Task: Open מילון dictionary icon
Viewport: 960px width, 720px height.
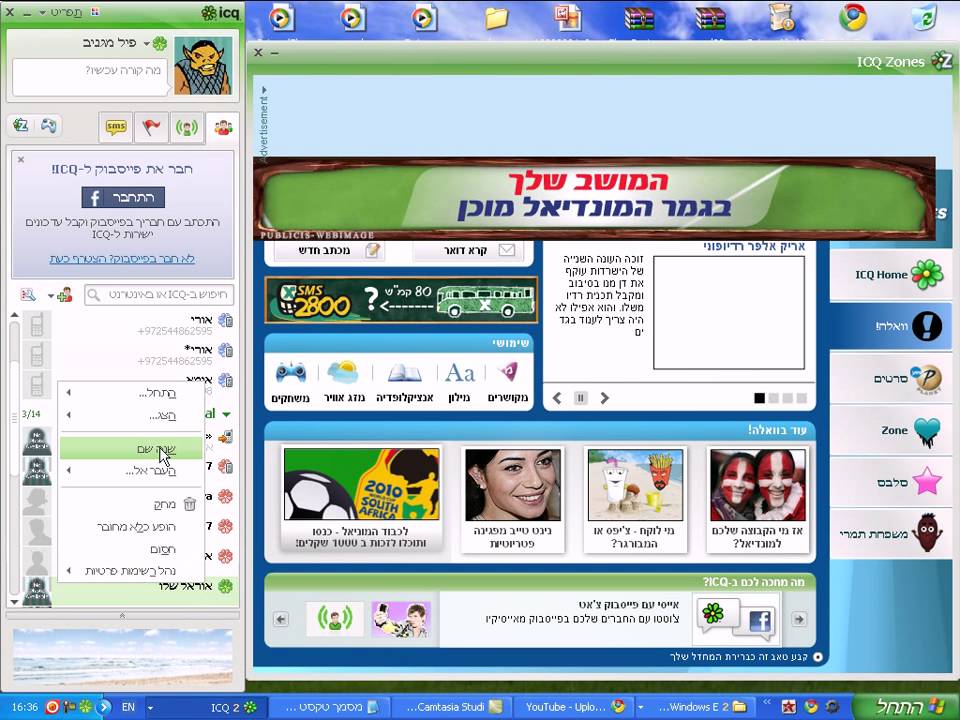Action: click(459, 381)
